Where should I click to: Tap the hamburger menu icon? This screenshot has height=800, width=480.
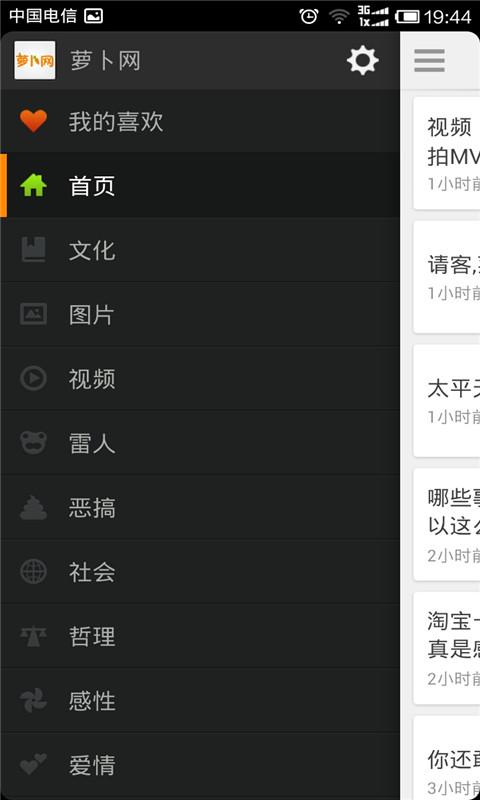pyautogui.click(x=430, y=61)
